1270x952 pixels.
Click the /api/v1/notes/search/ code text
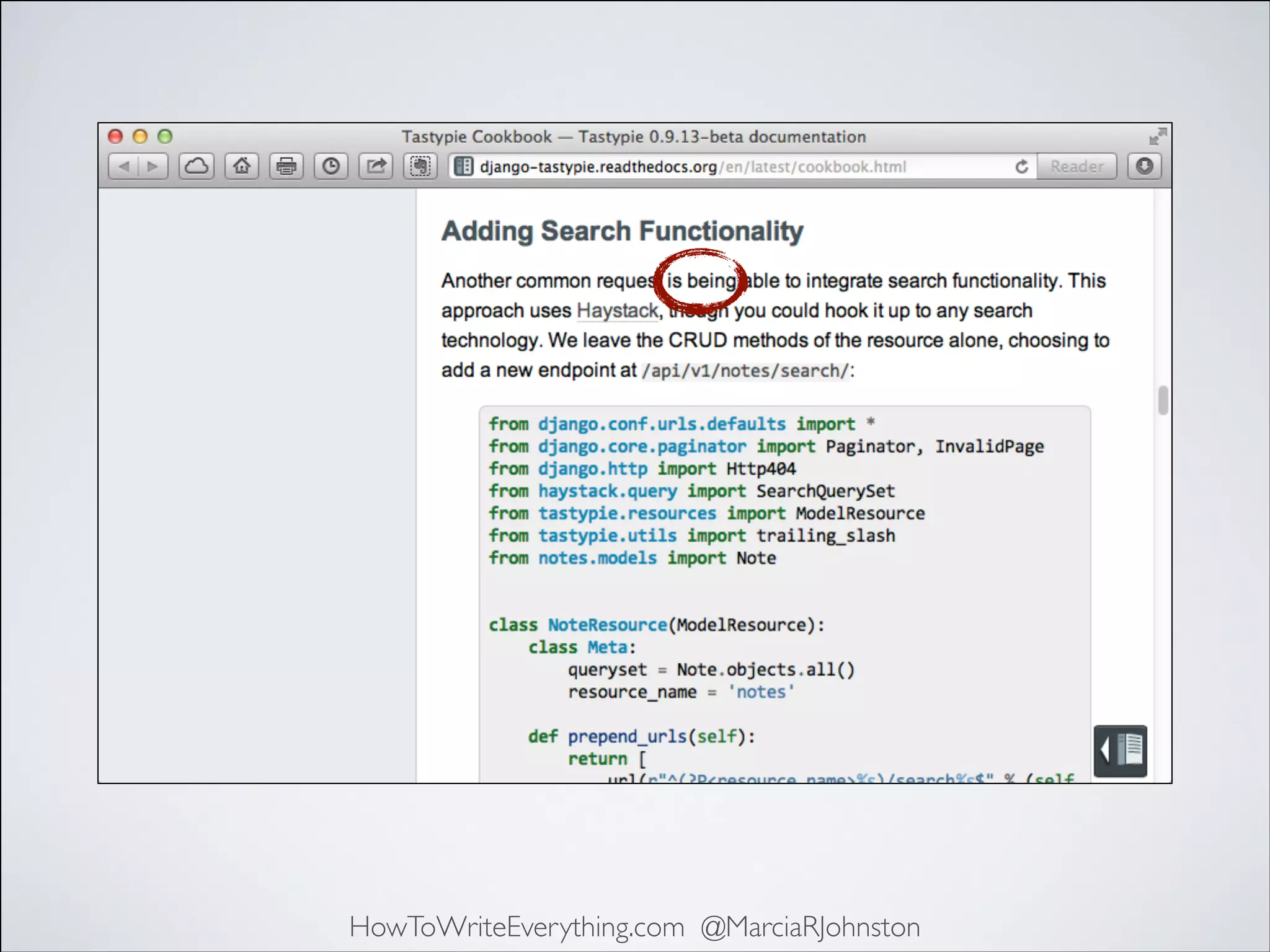[745, 371]
